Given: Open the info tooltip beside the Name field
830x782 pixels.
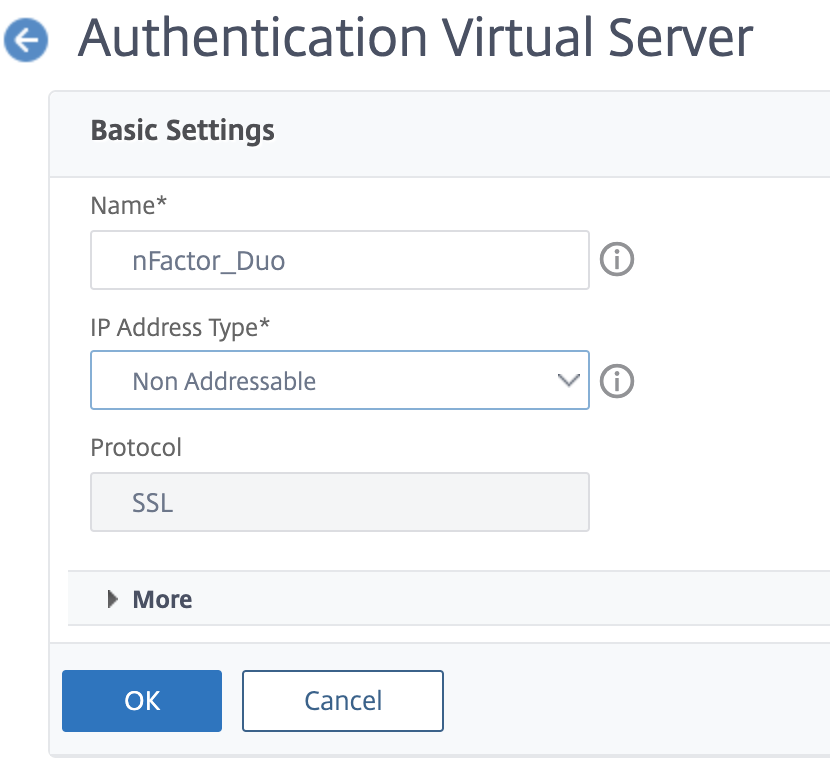Looking at the screenshot, I should click(617, 260).
